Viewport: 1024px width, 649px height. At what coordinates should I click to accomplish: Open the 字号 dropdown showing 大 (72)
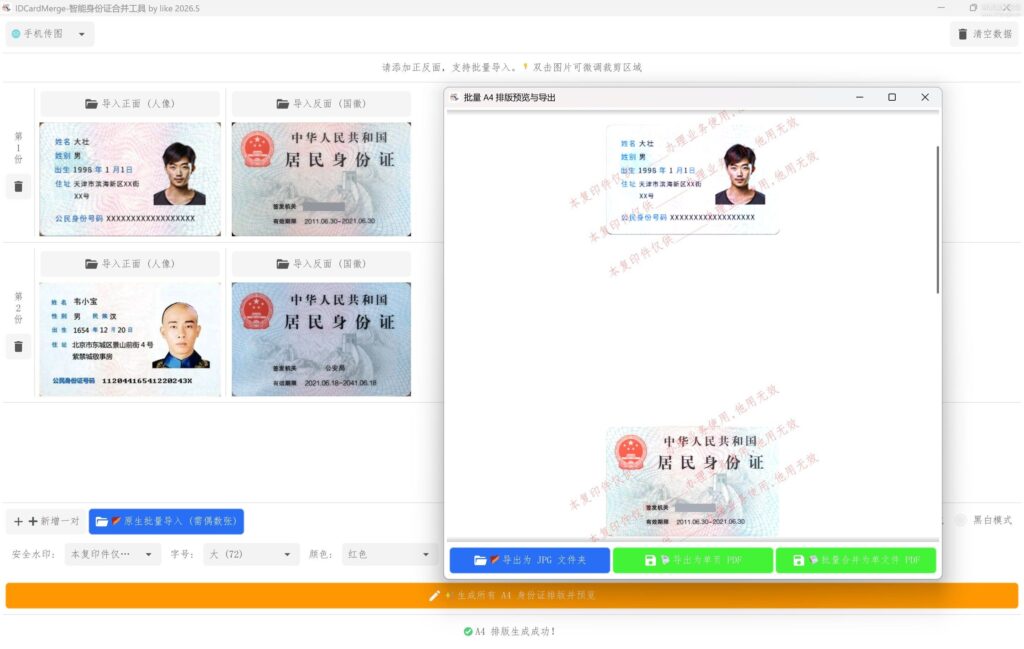pyautogui.click(x=251, y=554)
